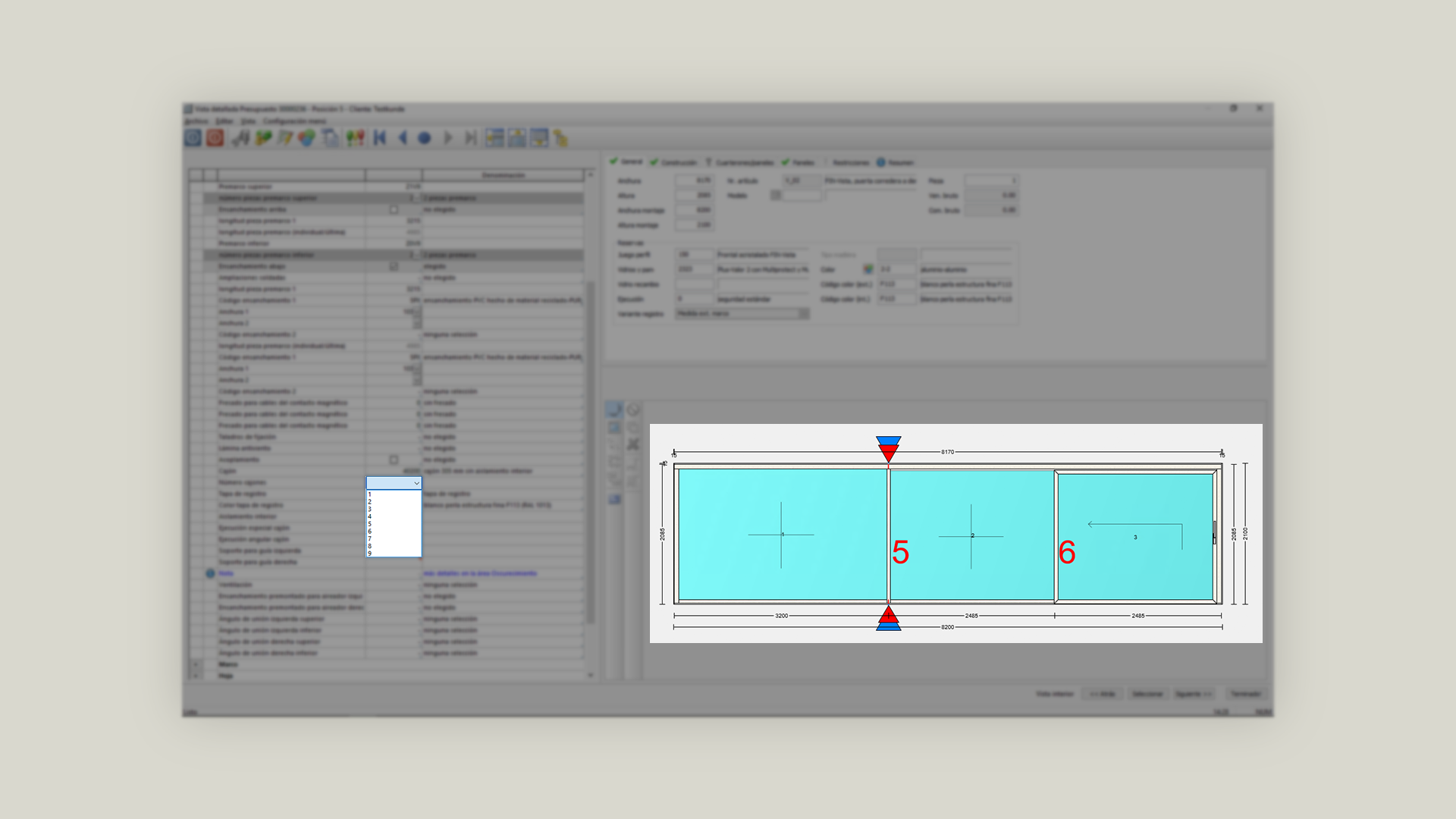
Task: Click the Altura input field
Action: (x=694, y=196)
